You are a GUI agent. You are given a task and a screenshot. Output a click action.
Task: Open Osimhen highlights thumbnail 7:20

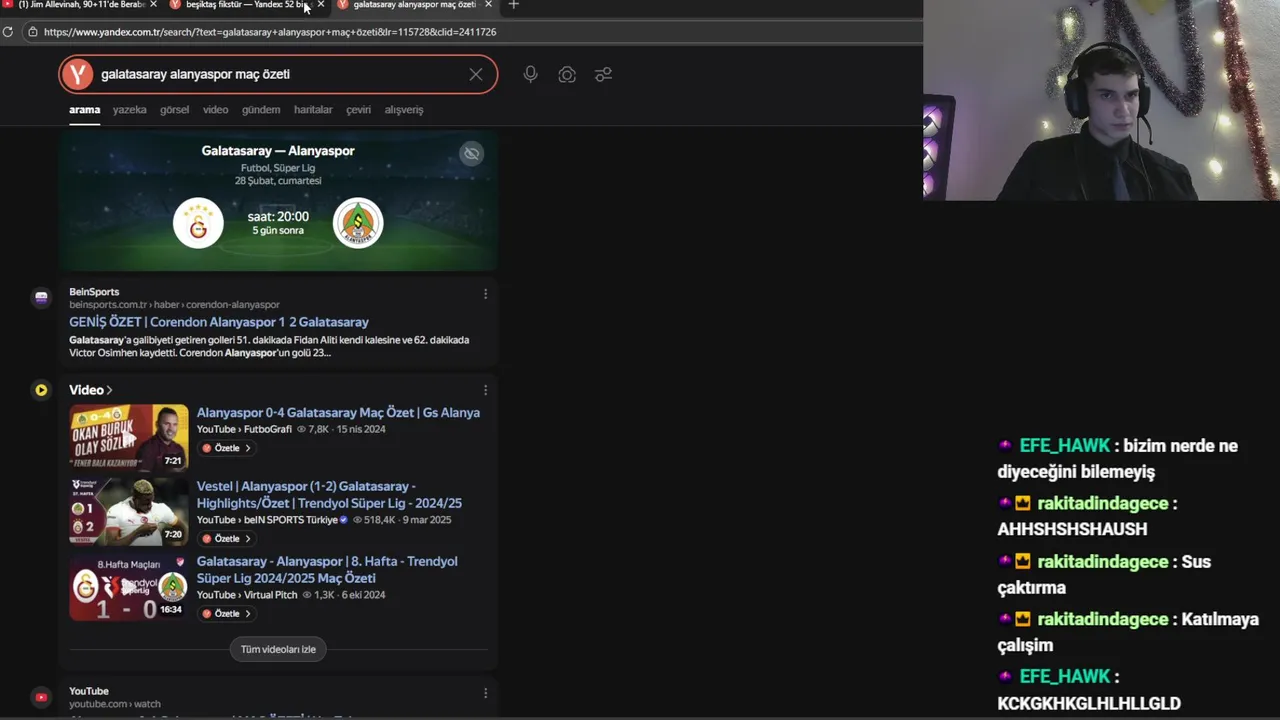(x=128, y=511)
